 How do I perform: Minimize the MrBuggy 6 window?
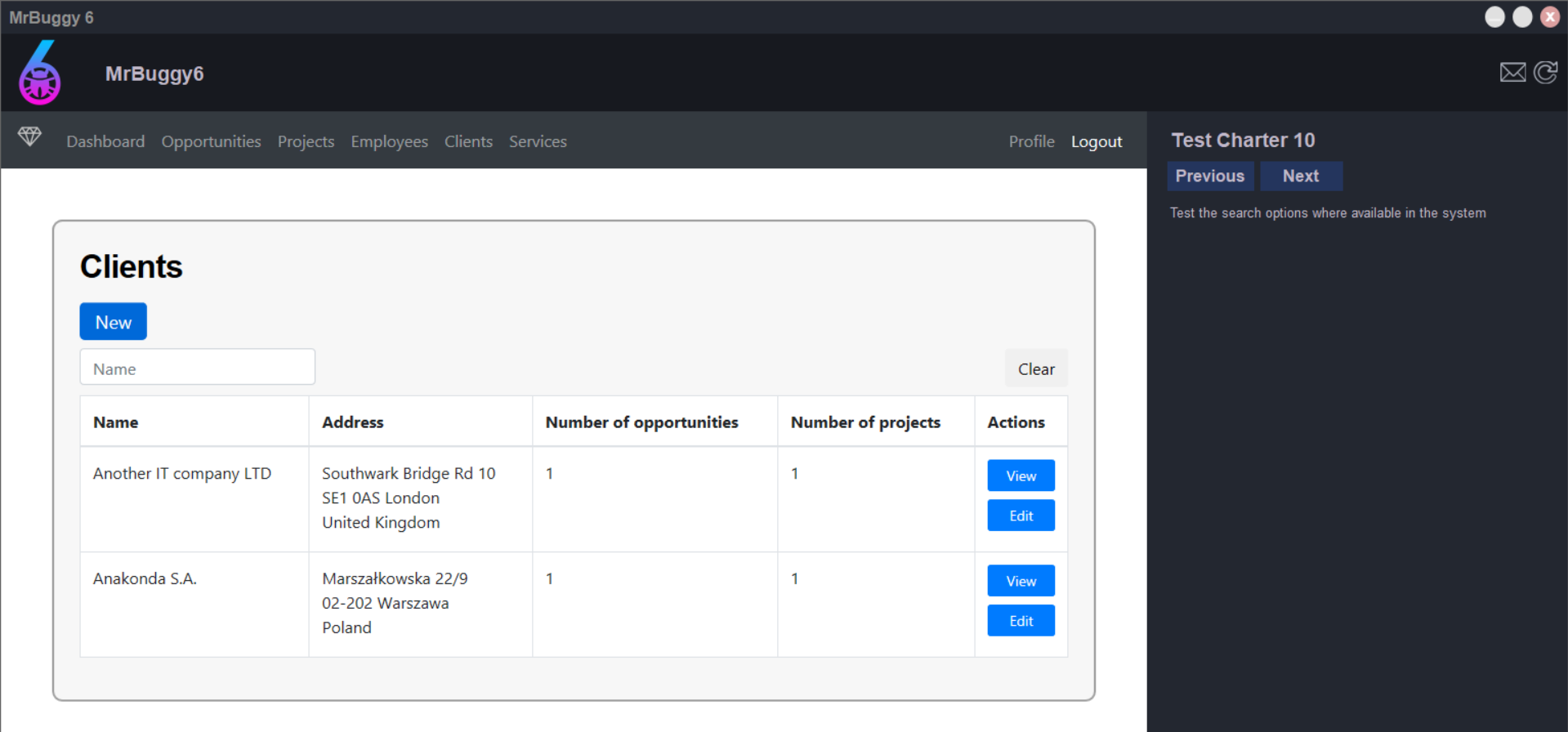(1494, 17)
